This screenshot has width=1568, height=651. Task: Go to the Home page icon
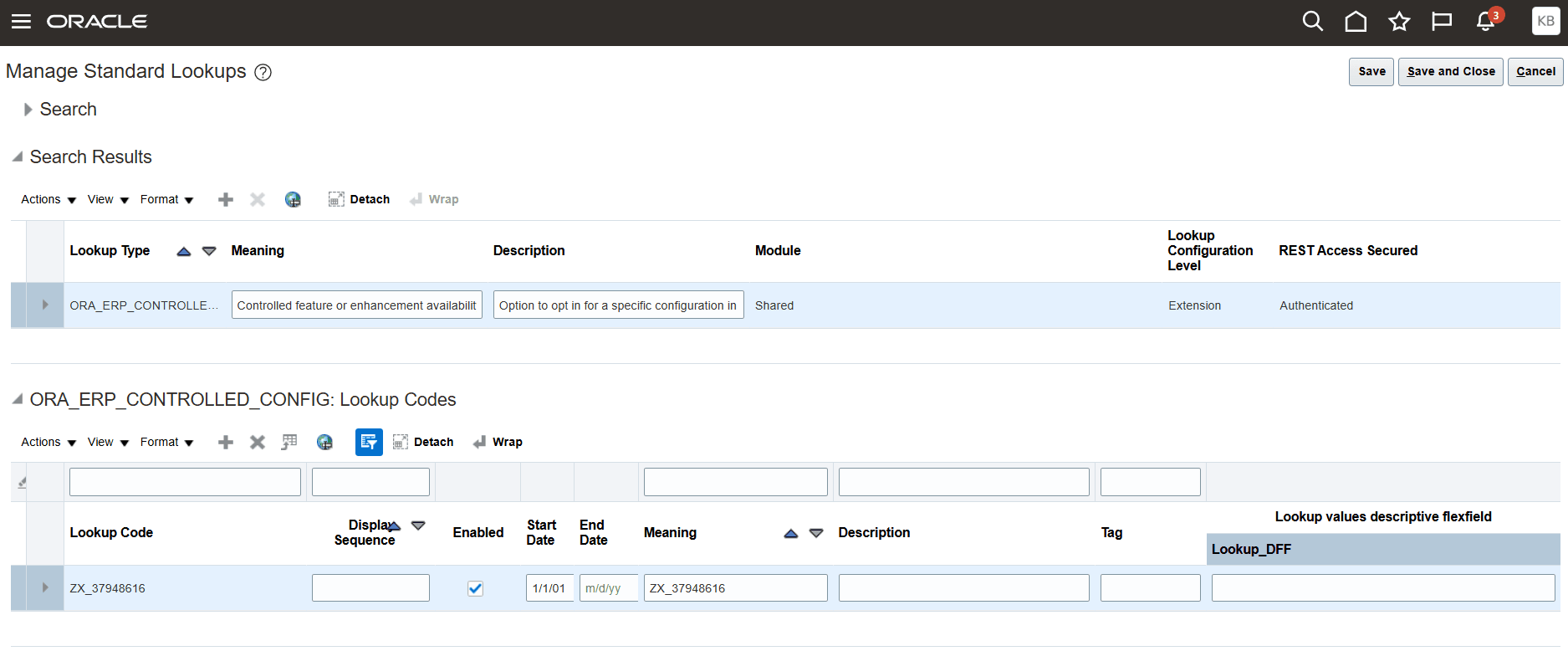point(1356,22)
